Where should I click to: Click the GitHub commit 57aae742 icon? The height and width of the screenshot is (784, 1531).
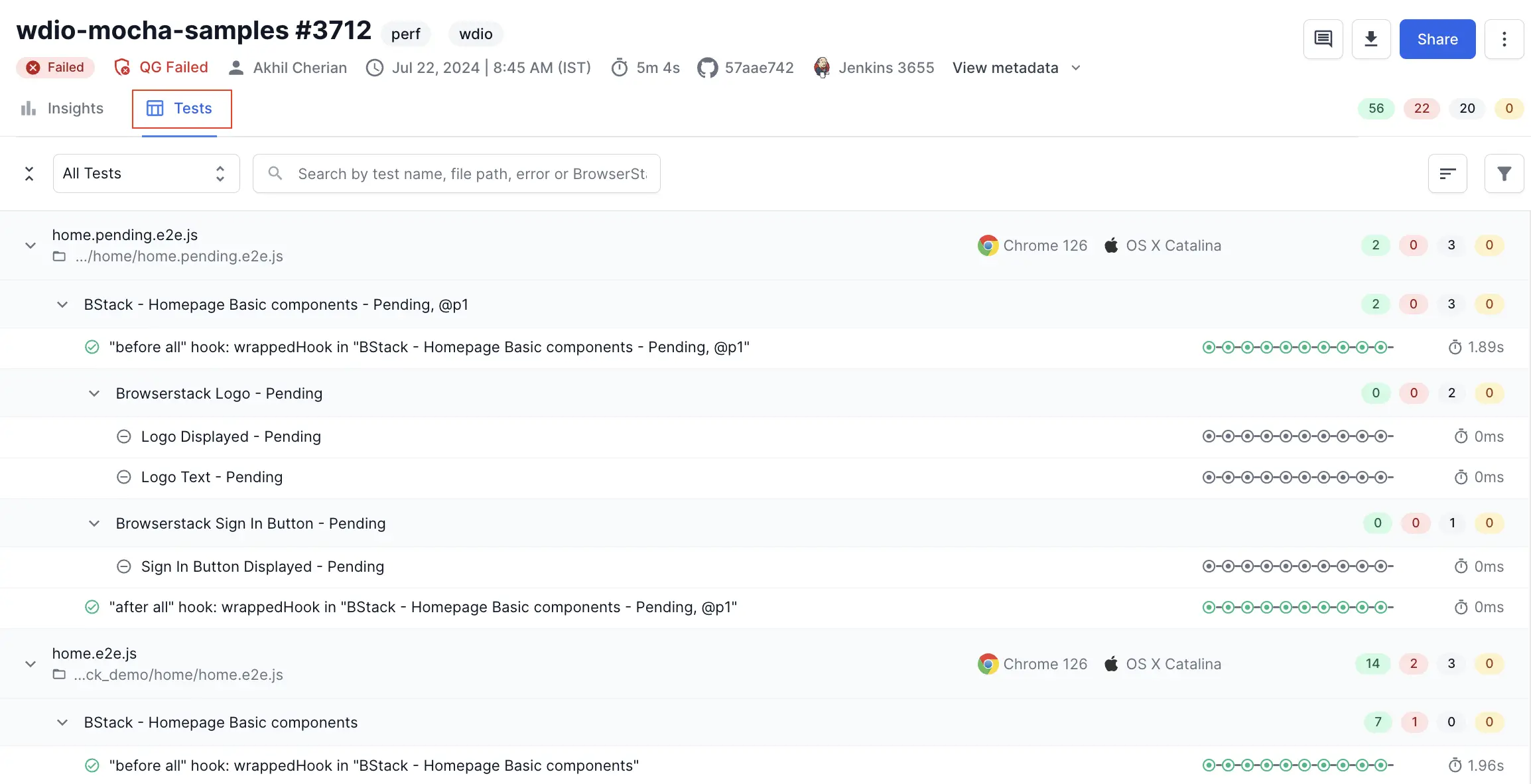(x=707, y=68)
